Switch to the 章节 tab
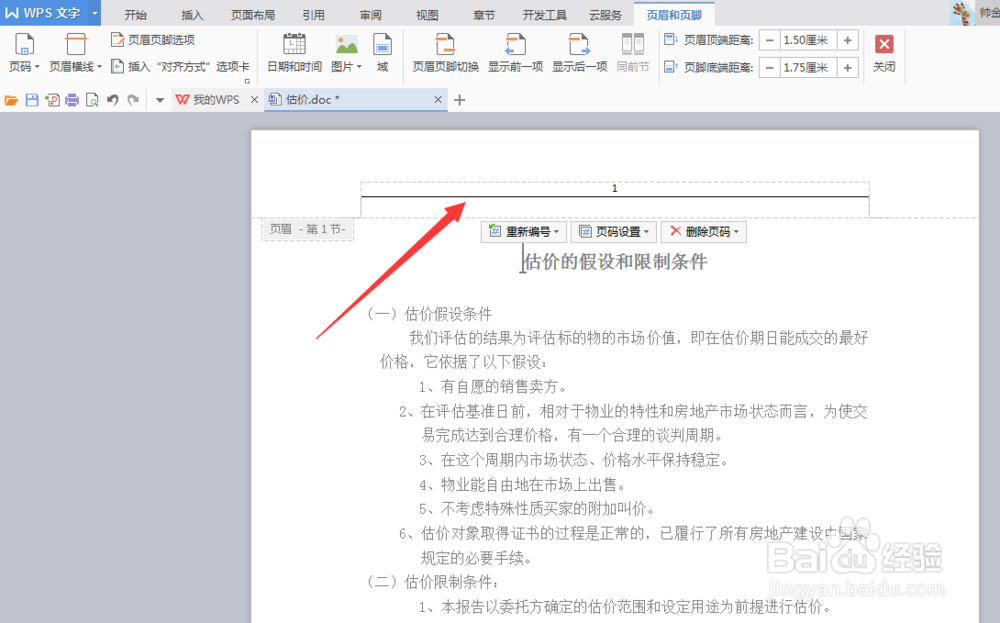 484,15
